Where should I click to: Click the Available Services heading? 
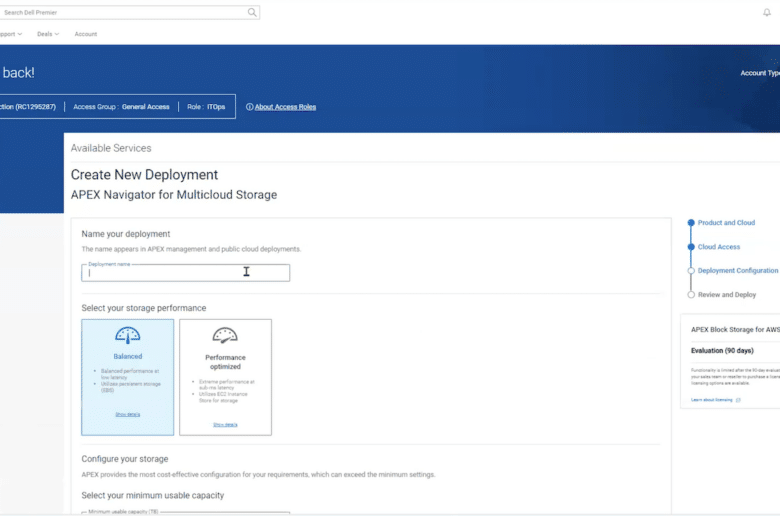(x=111, y=148)
